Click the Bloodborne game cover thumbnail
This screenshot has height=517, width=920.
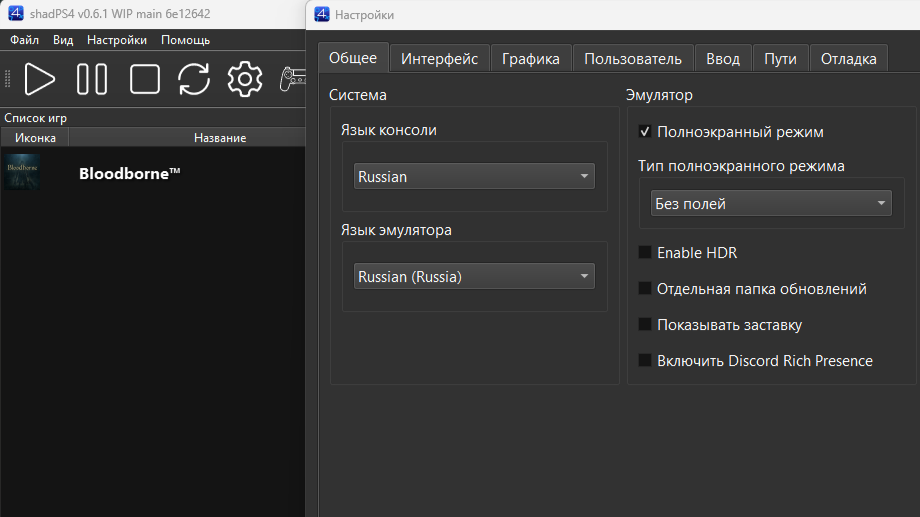pos(23,172)
